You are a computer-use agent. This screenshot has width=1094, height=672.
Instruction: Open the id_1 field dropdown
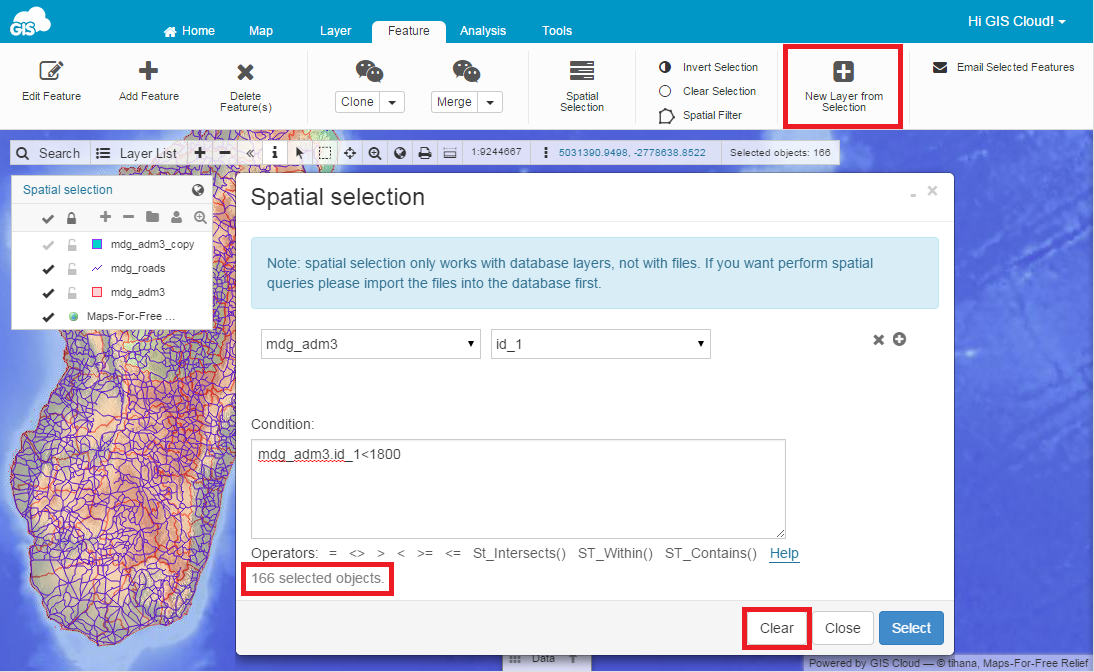pos(600,344)
